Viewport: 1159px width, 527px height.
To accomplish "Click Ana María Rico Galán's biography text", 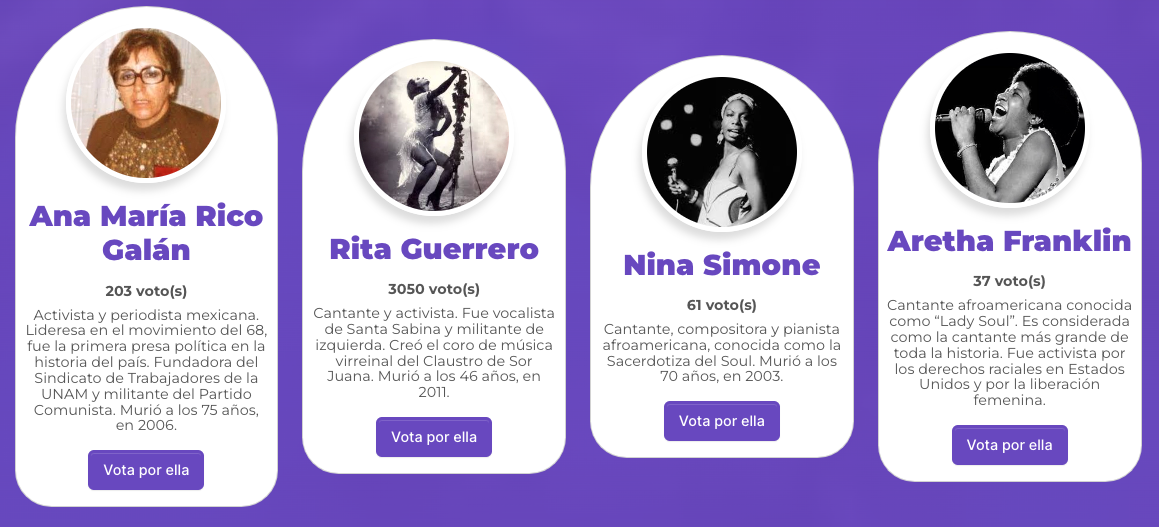I will click(x=146, y=370).
